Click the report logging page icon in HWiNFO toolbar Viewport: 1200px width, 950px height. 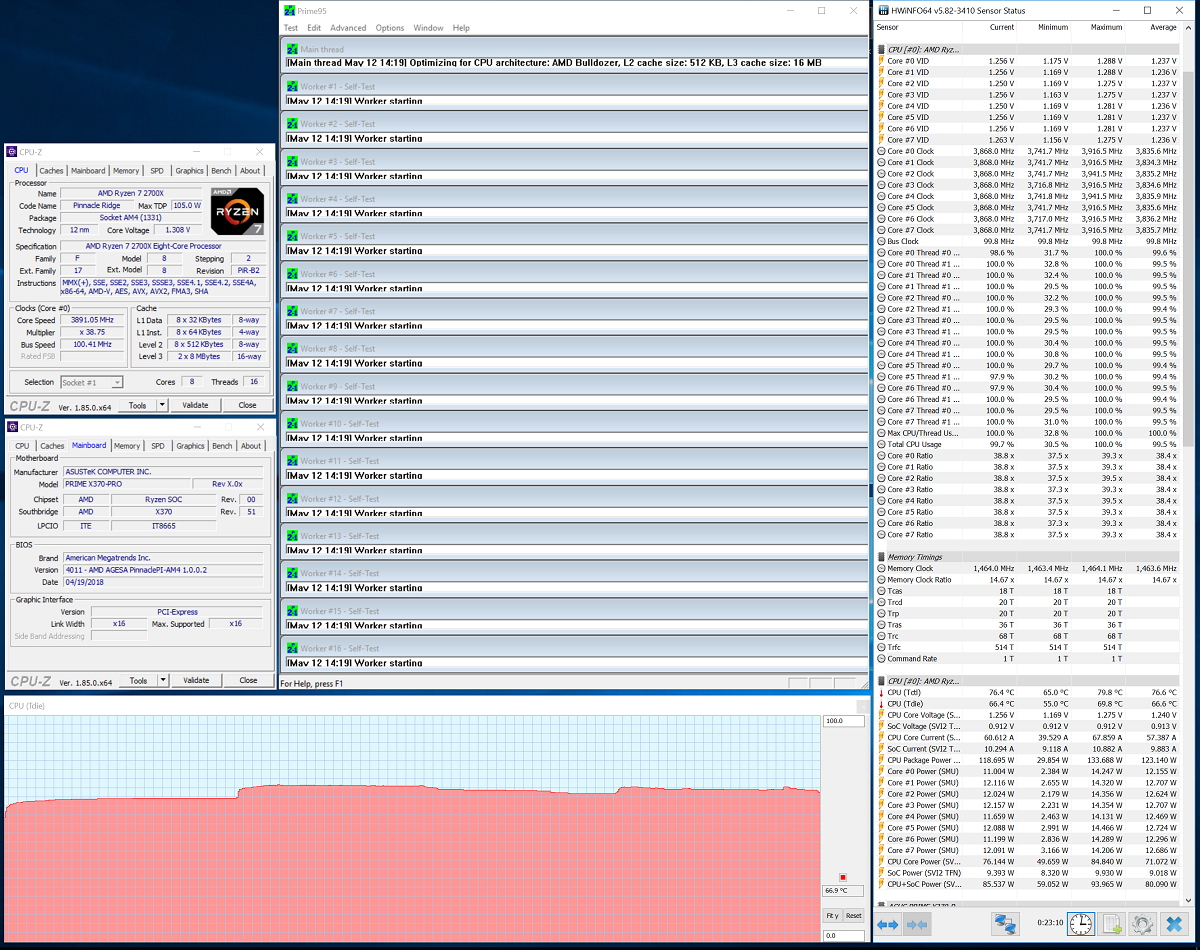click(1112, 924)
